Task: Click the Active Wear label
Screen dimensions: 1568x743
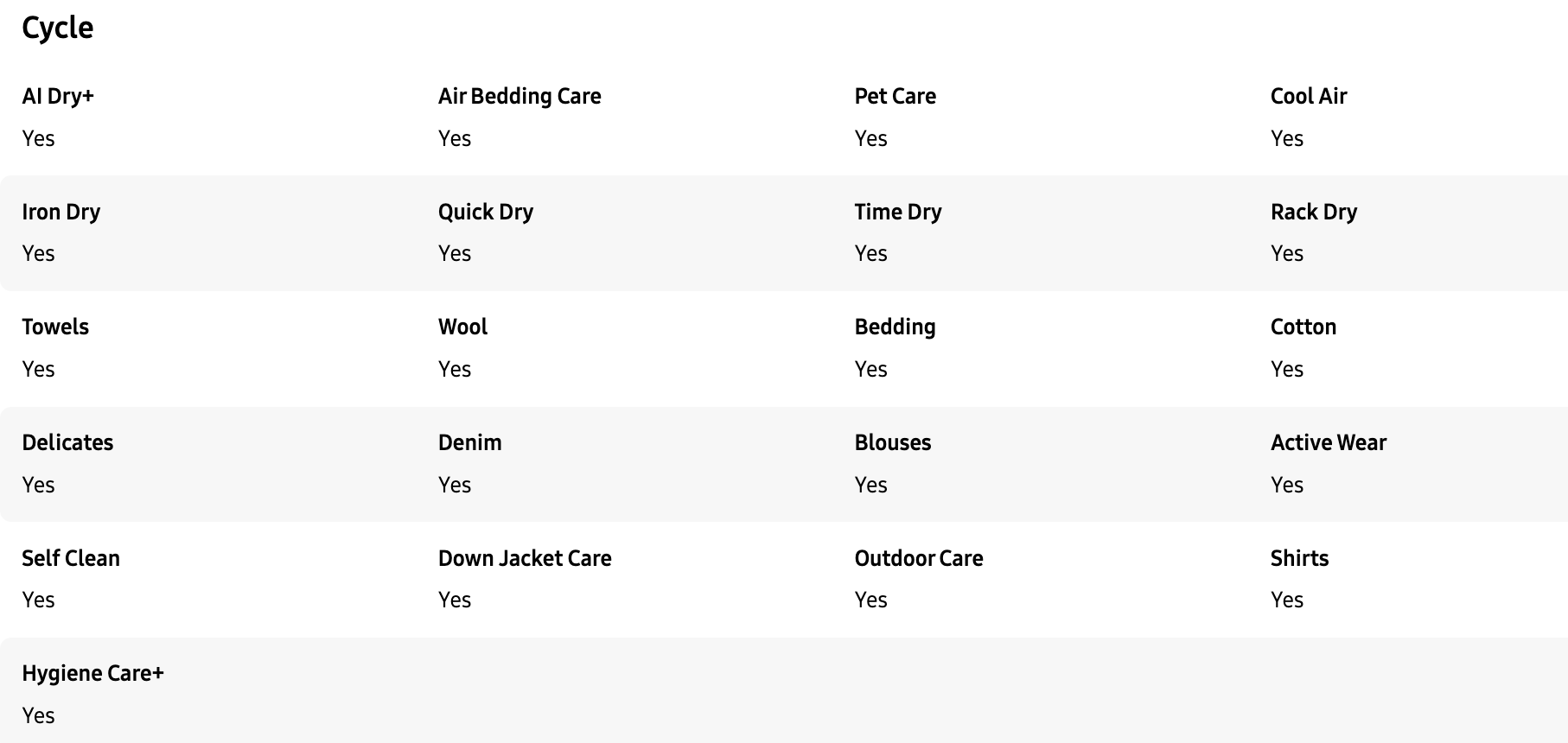Action: click(1329, 442)
